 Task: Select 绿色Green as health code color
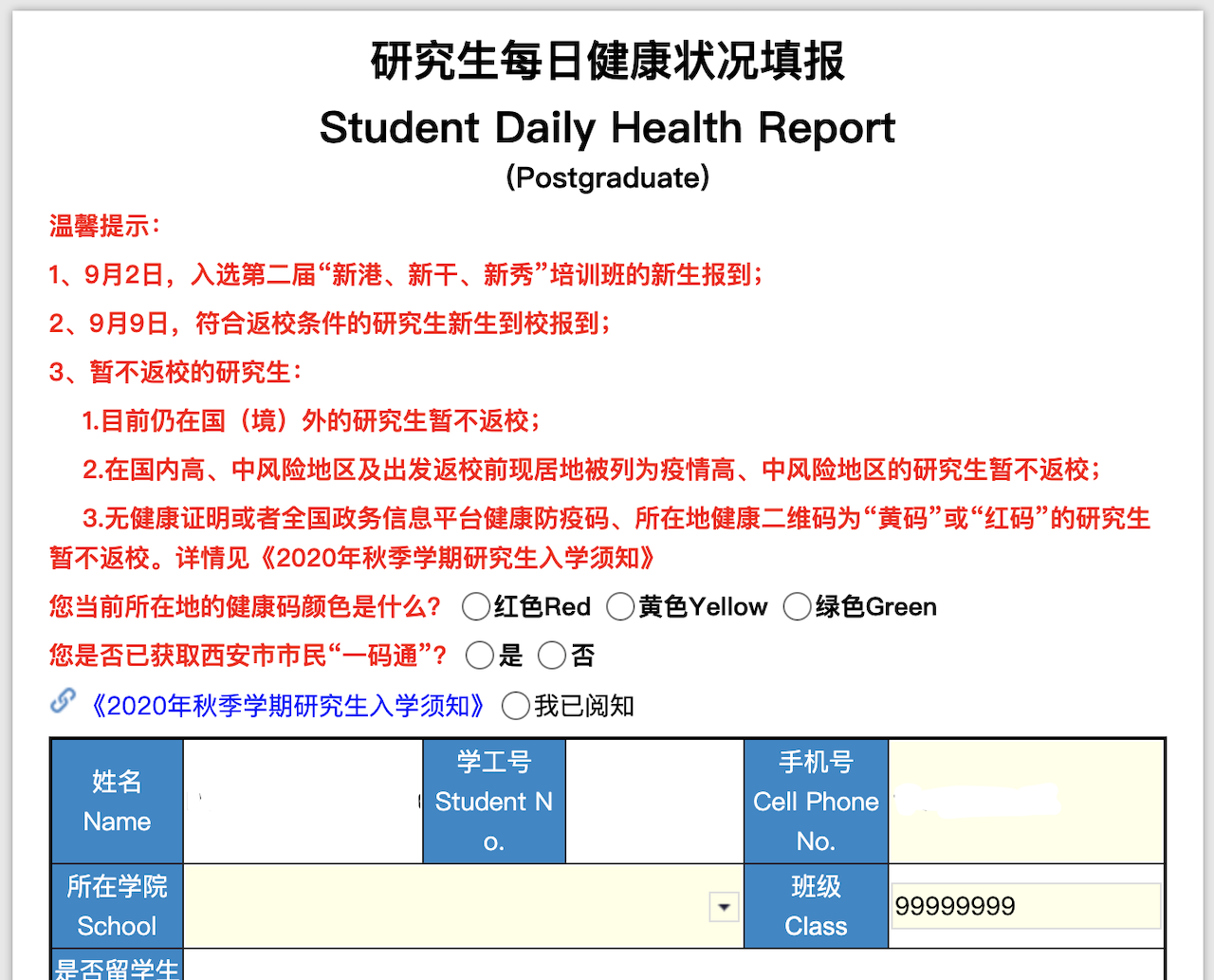coord(797,607)
